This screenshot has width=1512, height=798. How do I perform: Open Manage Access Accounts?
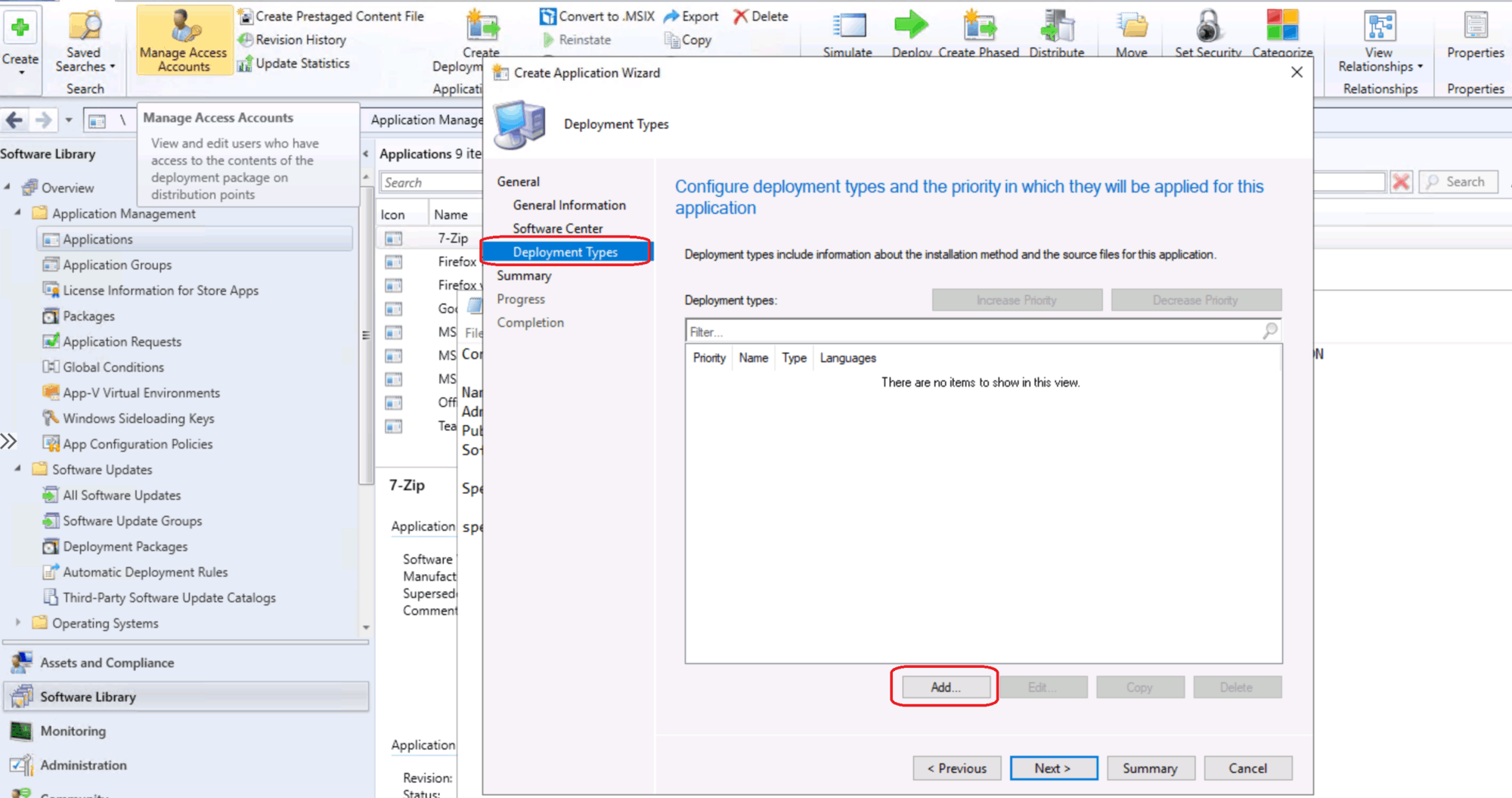coord(183,40)
